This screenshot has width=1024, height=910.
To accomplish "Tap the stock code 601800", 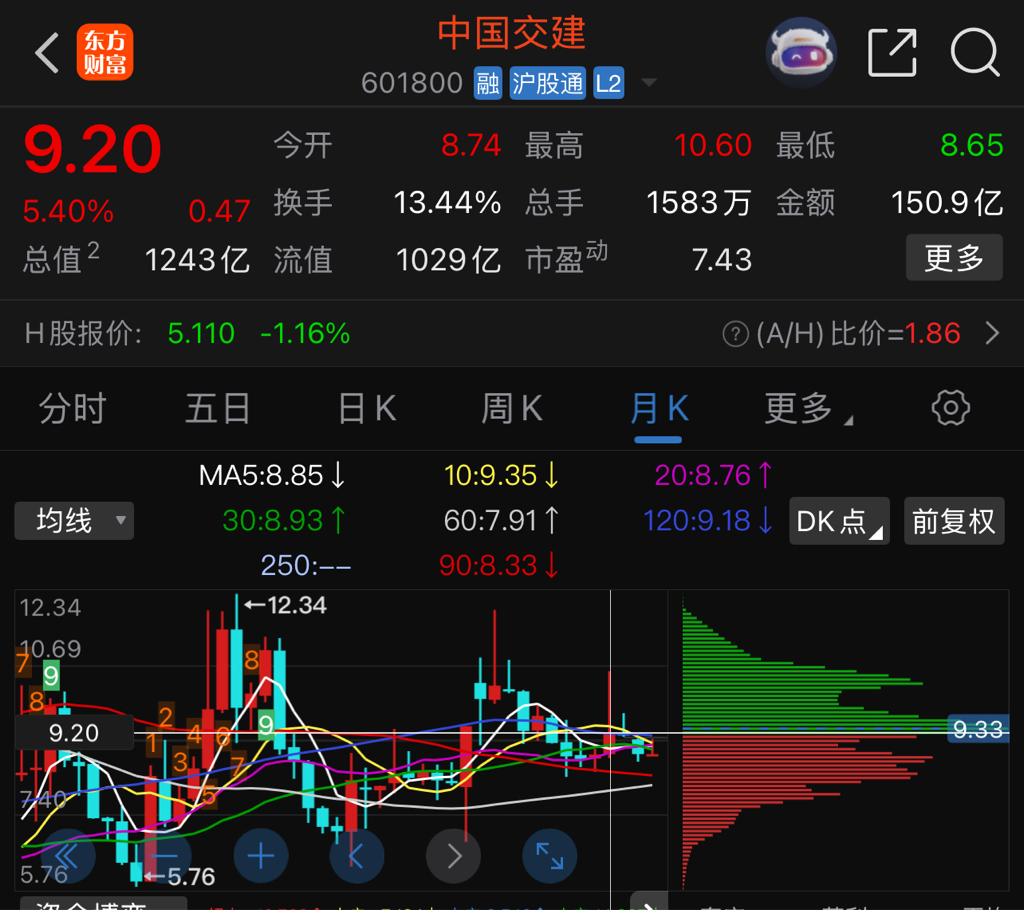I will 412,83.
